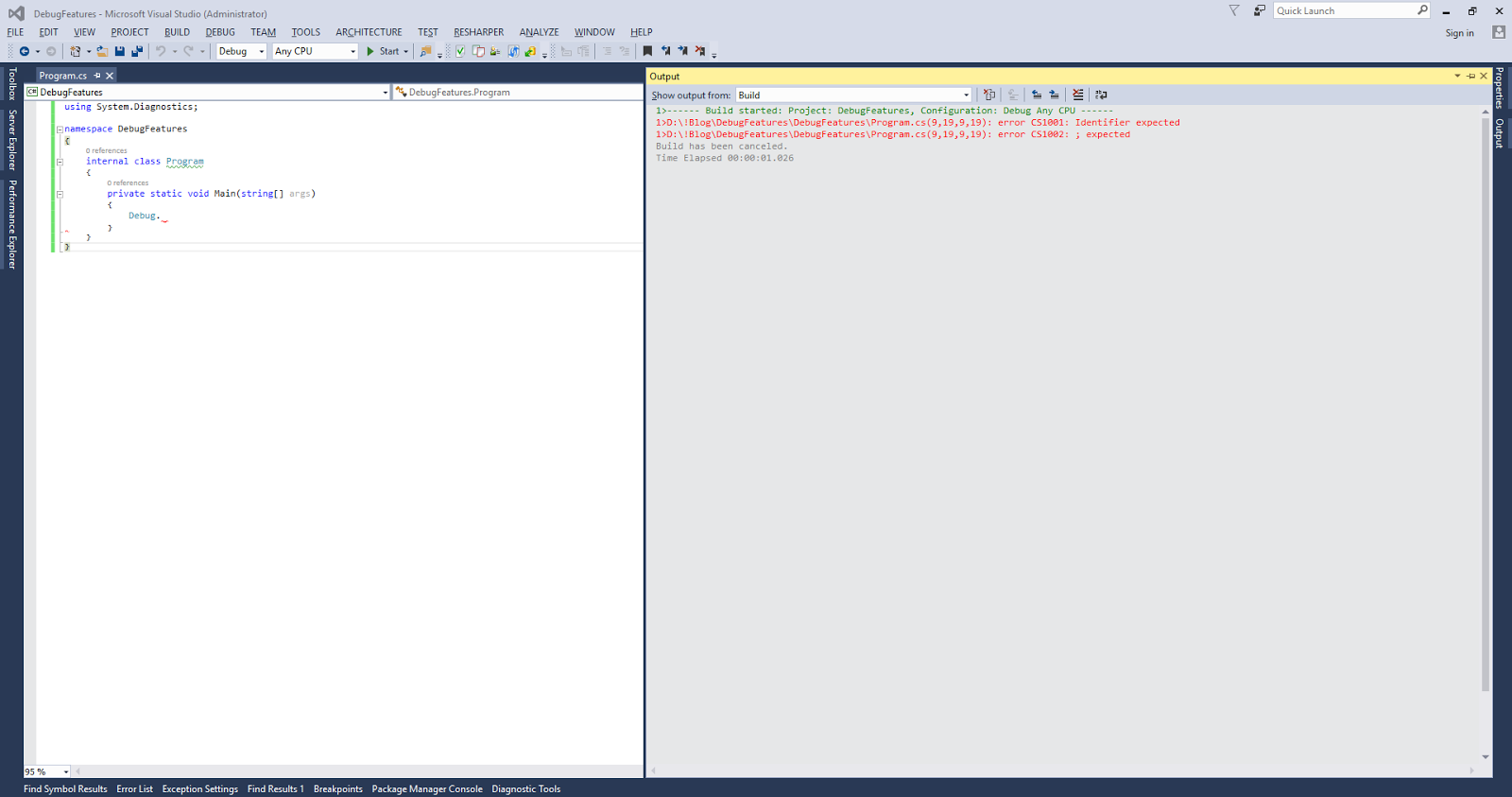Click the CS1001 Identifier expected error line
This screenshot has height=797, width=1512.
tap(918, 123)
